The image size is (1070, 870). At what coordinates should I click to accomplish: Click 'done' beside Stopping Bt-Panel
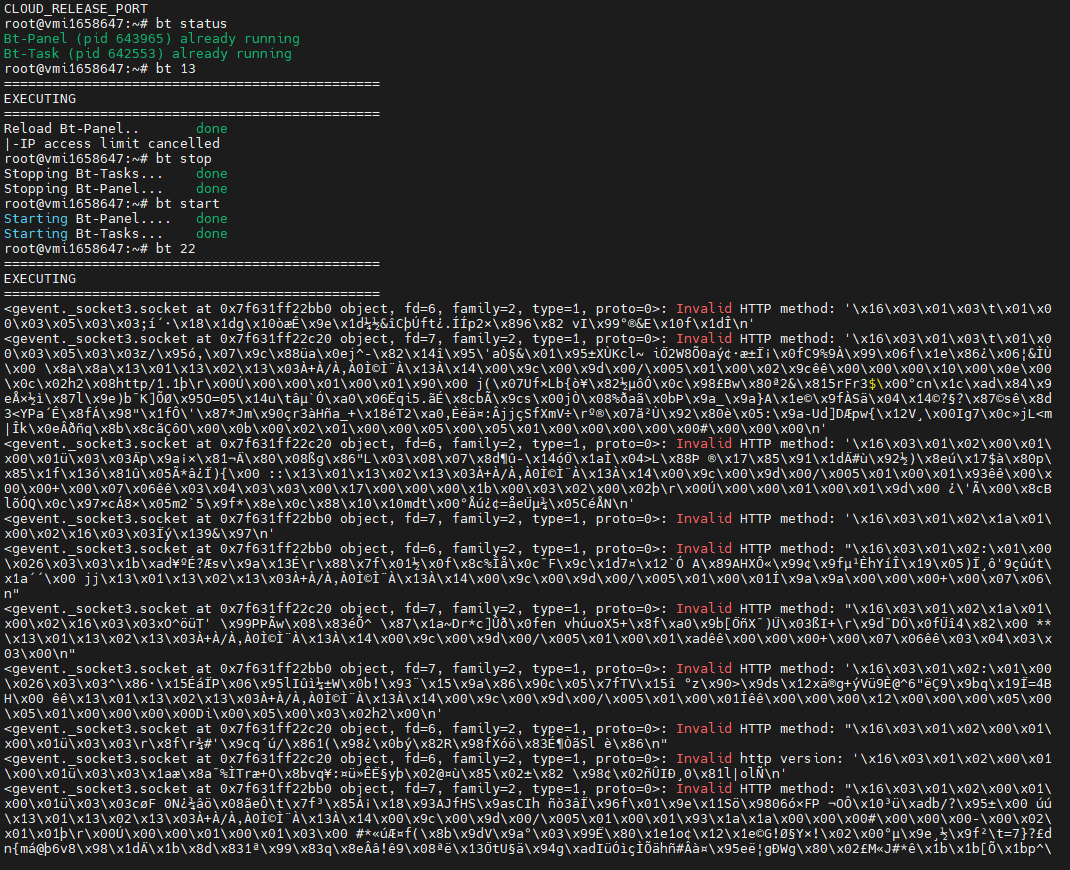coord(212,189)
